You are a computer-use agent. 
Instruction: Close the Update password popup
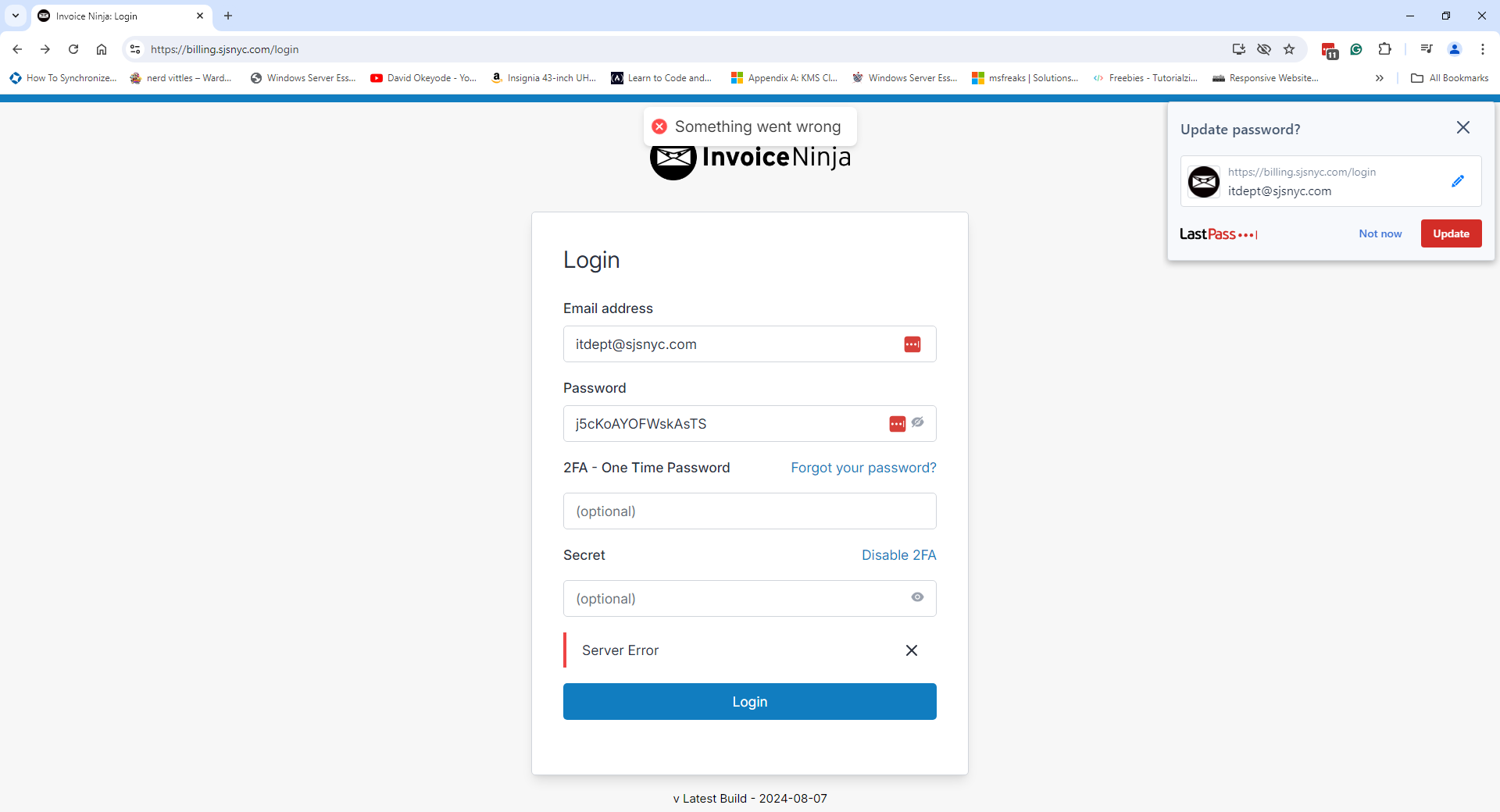(1463, 127)
